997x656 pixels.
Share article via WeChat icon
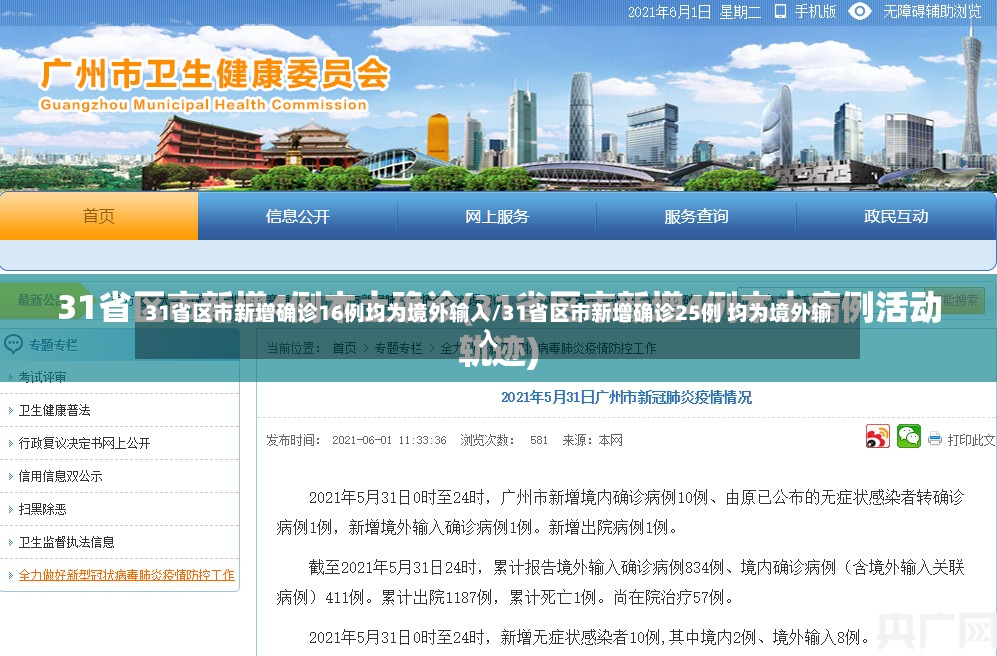(909, 437)
